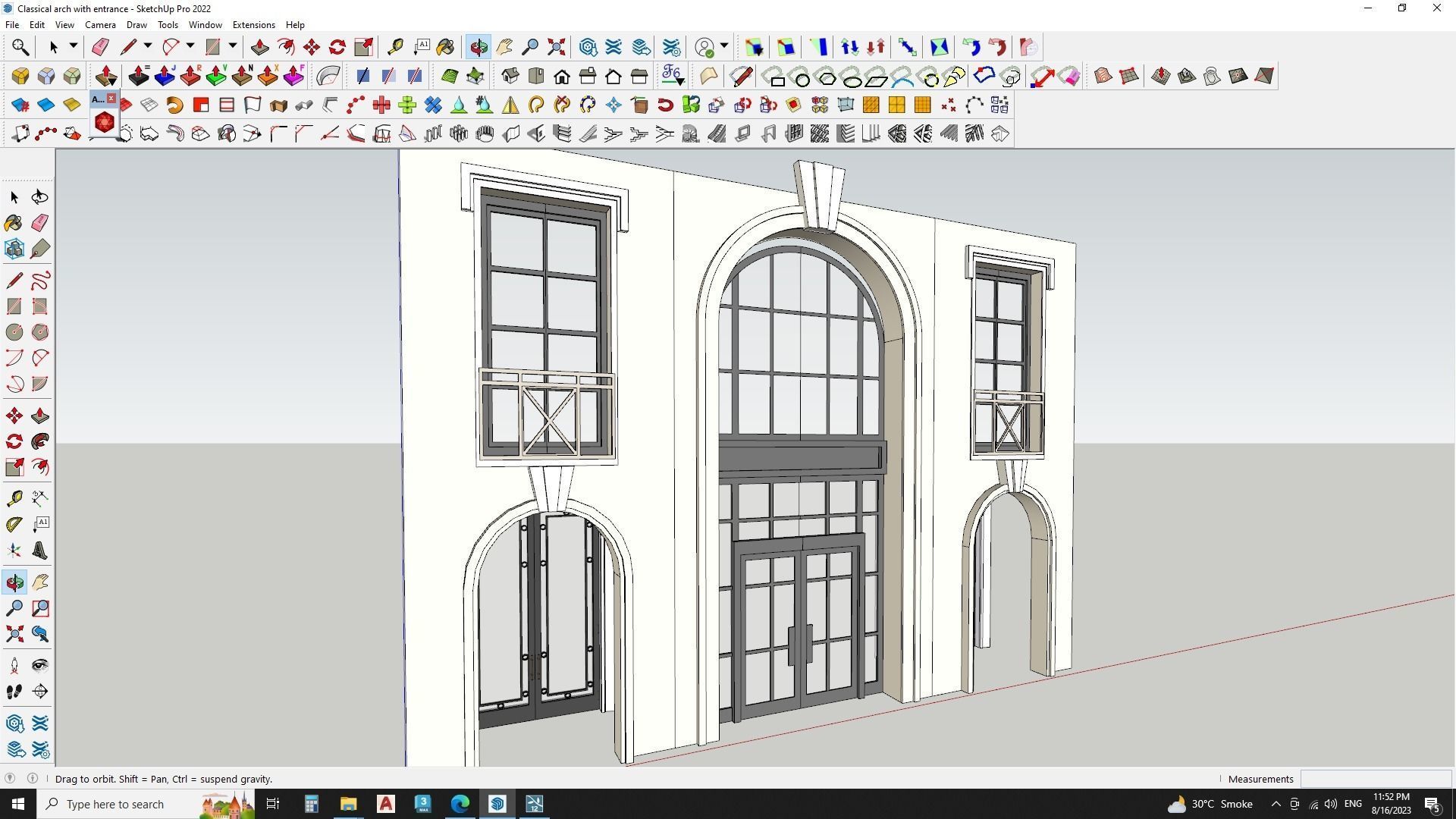Select the Paint Bucket tool in top toolbar
This screenshot has height=819, width=1456.
(x=445, y=47)
